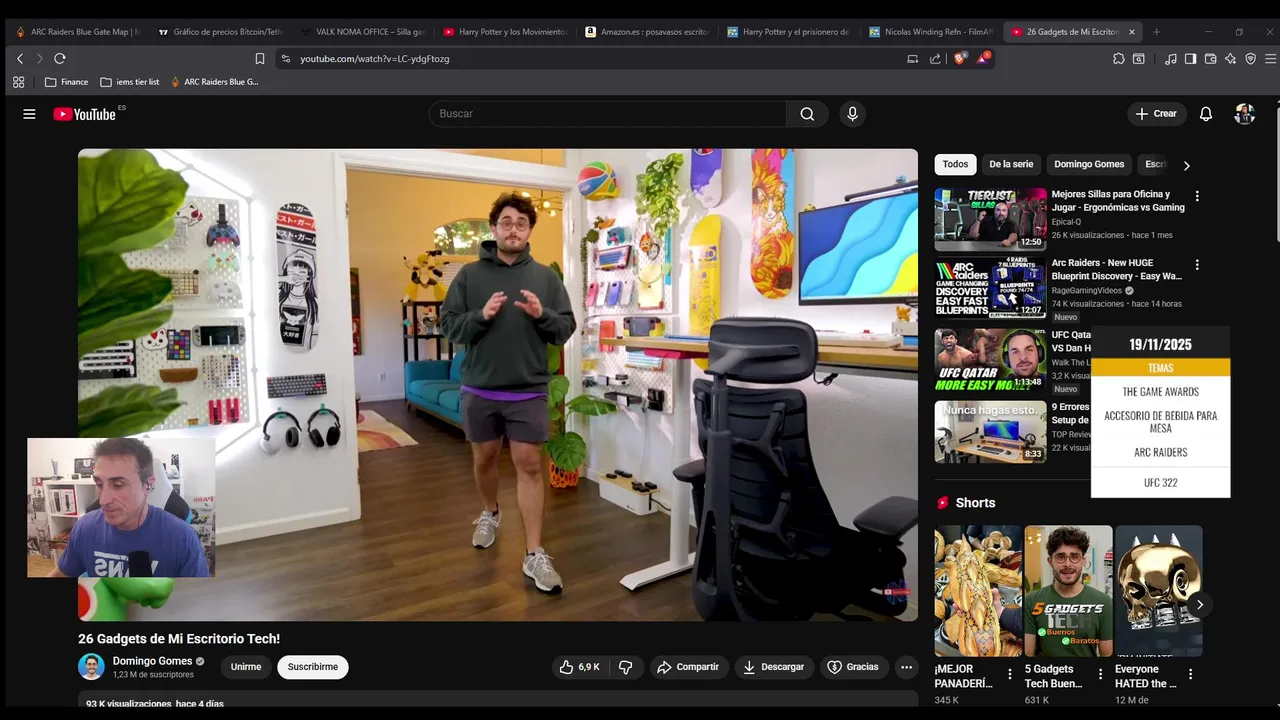1280x720 pixels.
Task: Switch to Amazon.es posavasos tab
Action: 646,32
